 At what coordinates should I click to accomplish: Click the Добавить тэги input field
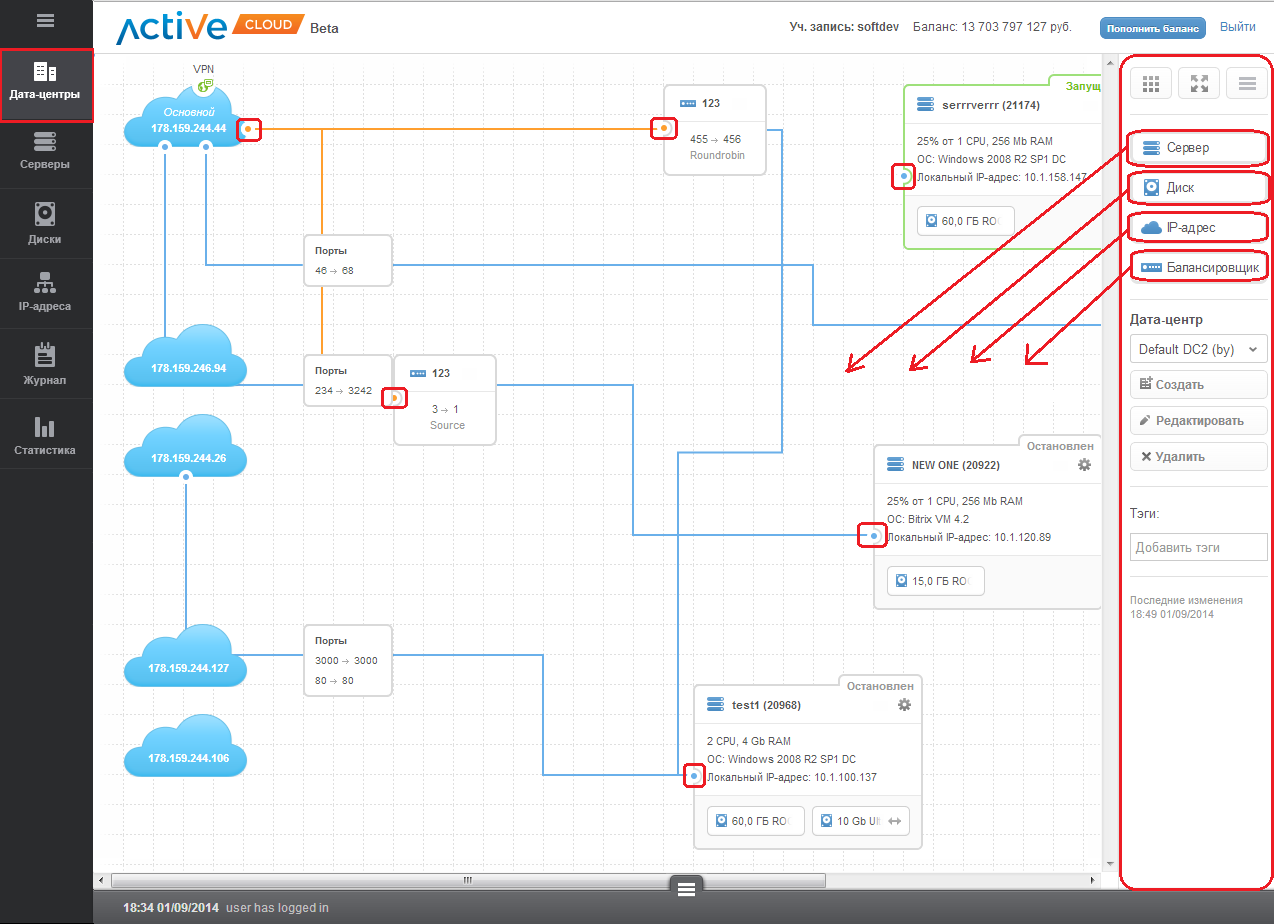tap(1198, 547)
